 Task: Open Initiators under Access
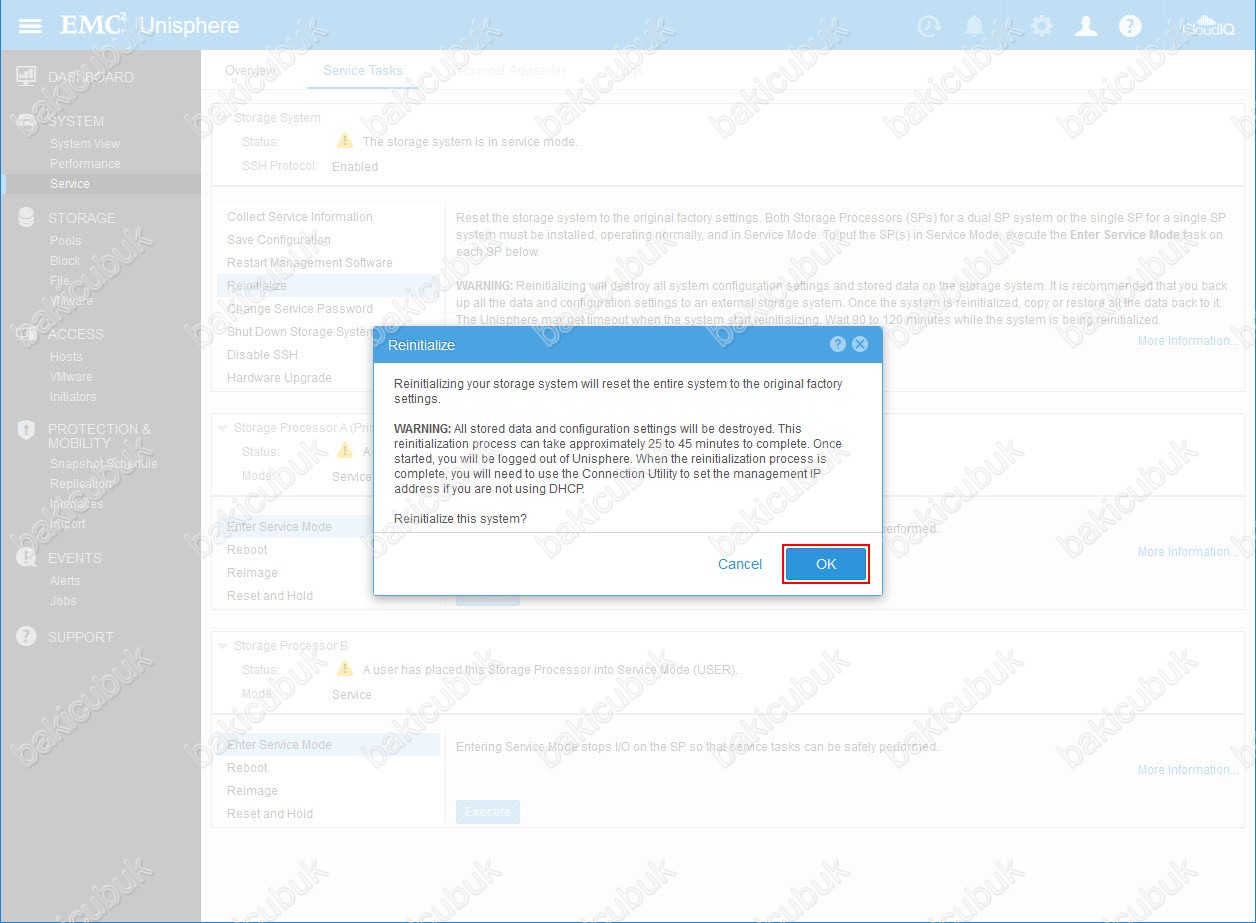click(x=73, y=397)
